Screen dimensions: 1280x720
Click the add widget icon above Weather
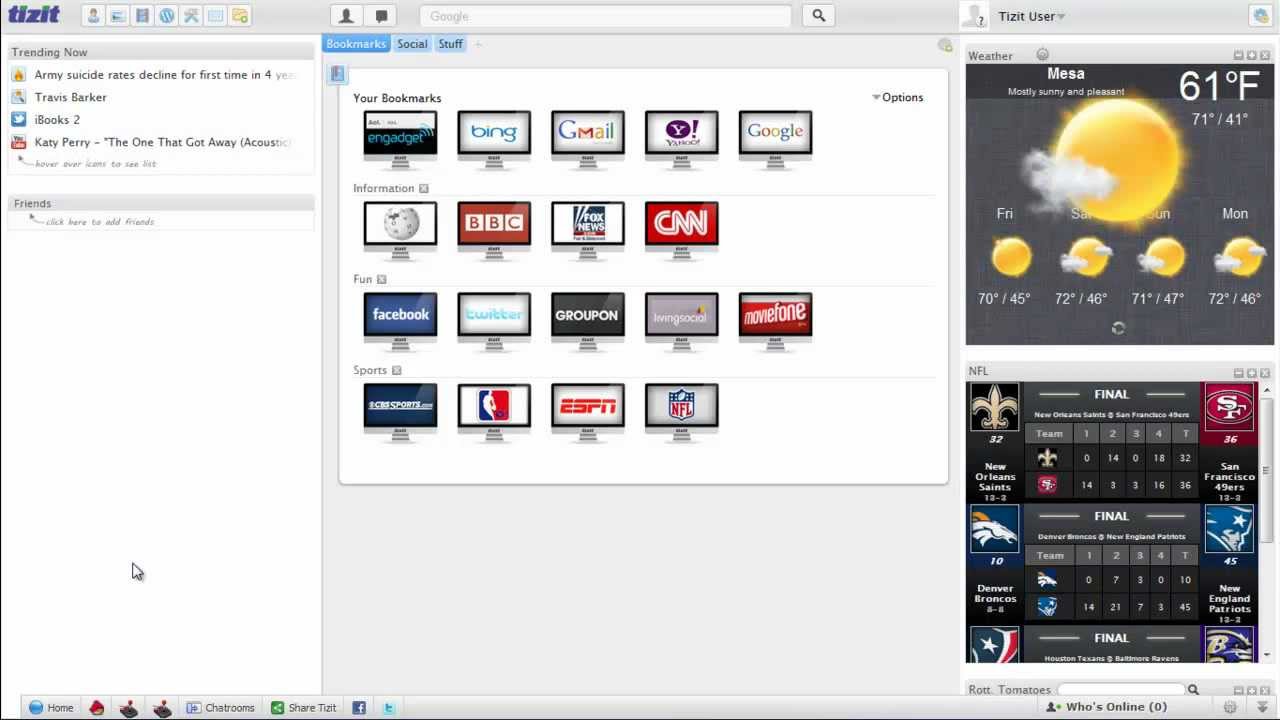[945, 45]
